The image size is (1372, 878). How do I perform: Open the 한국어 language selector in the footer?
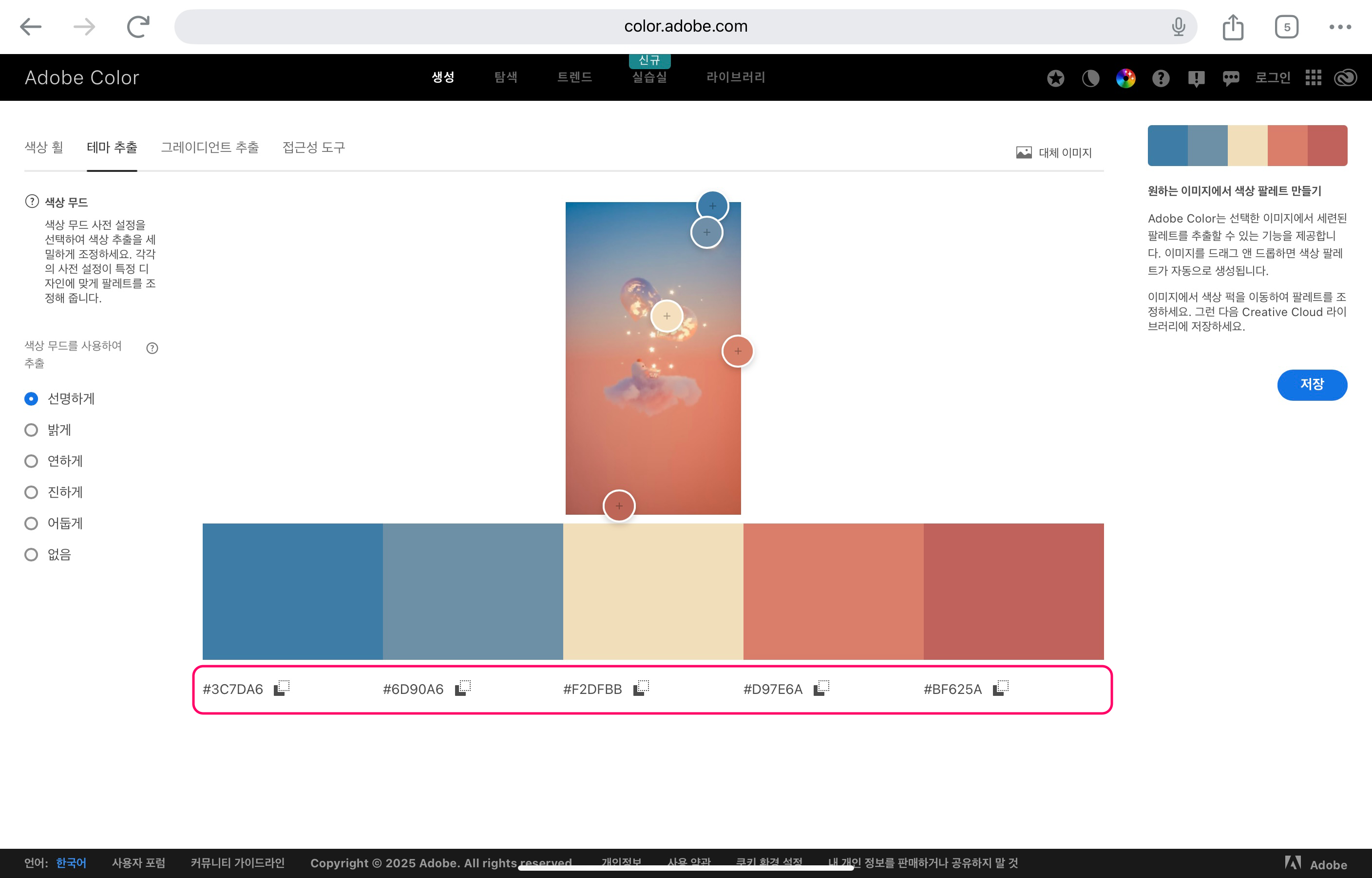(71, 862)
